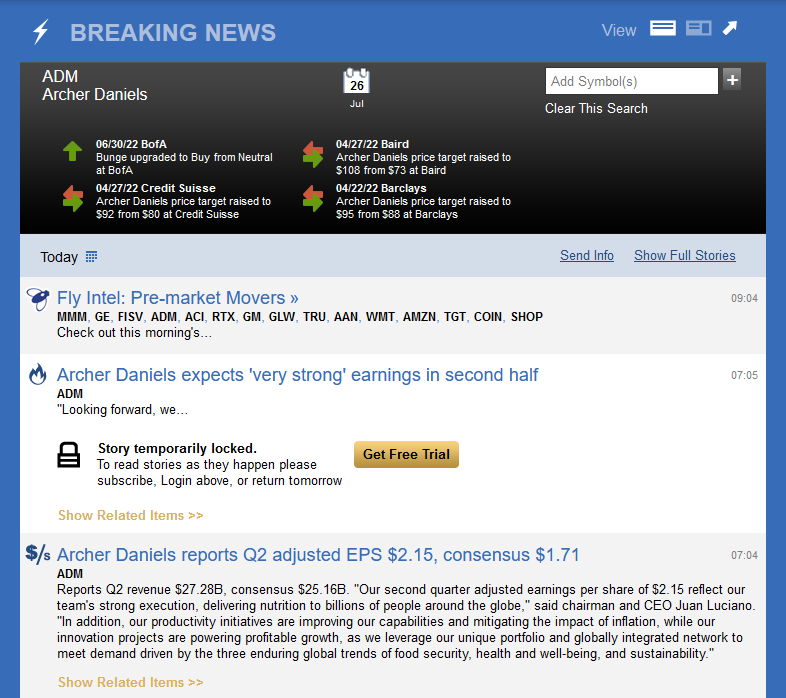Click the arrows icon beside Credit Suisse item
The image size is (786, 698).
pos(73,198)
